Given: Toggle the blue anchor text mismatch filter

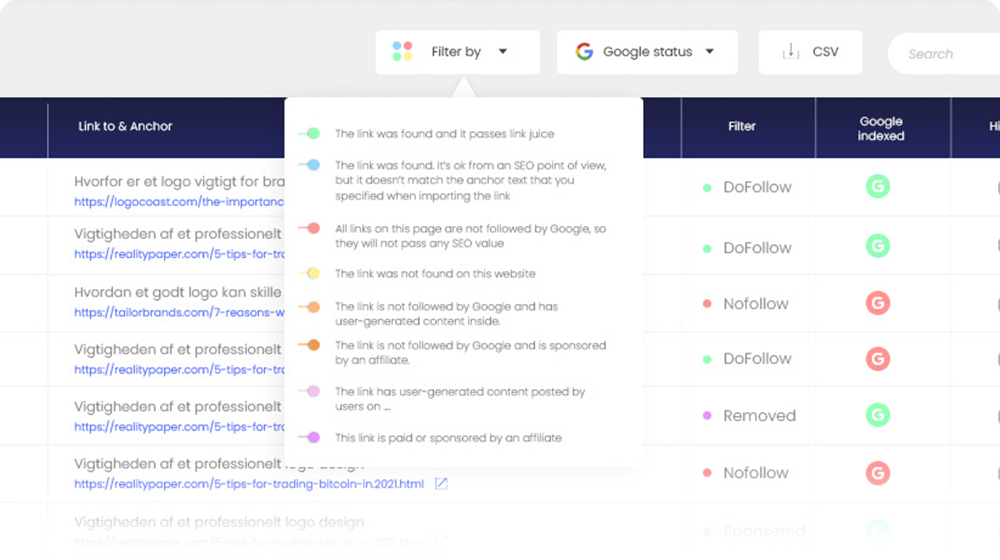Looking at the screenshot, I should click(309, 165).
